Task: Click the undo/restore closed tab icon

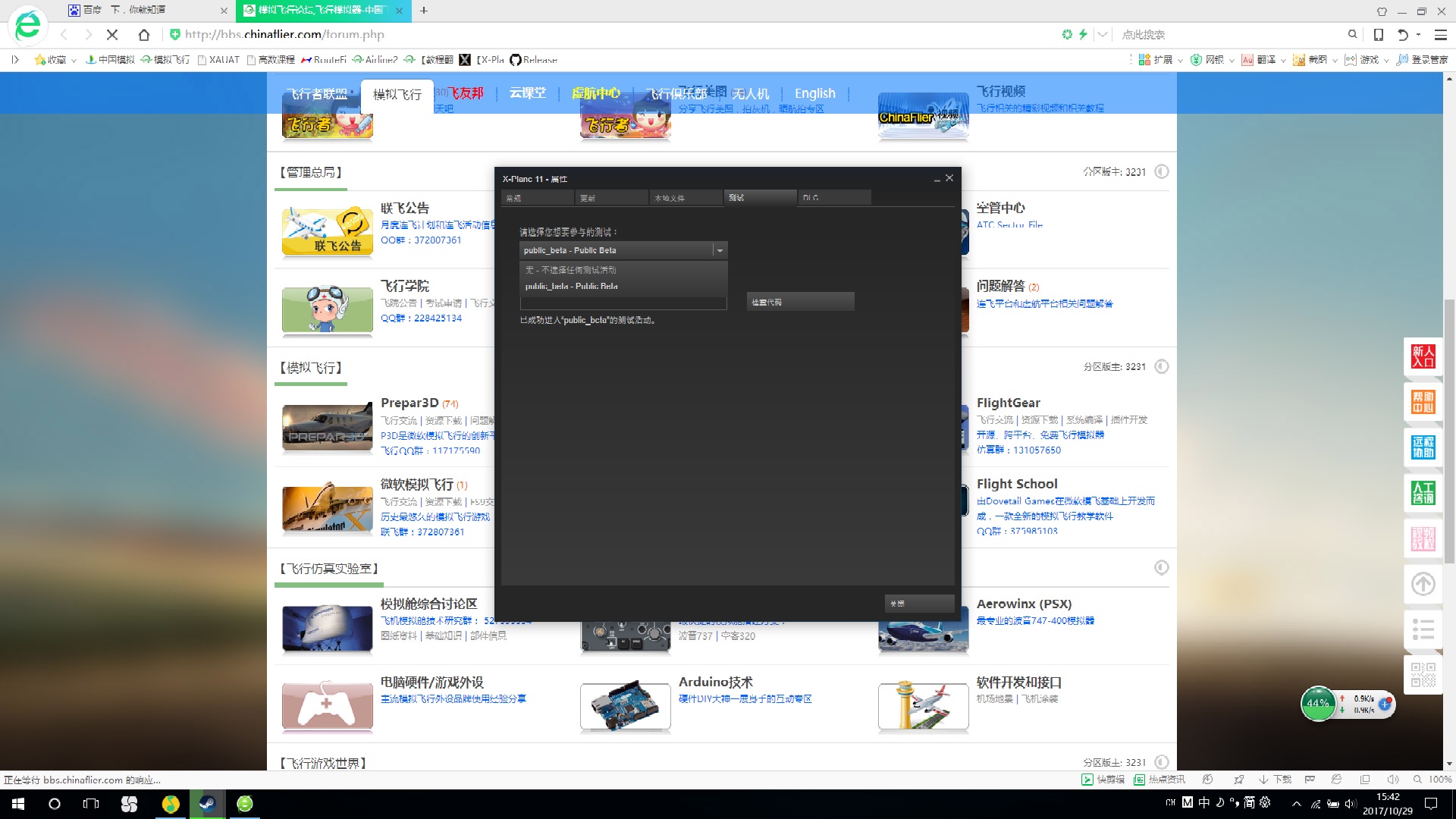Action: 1403,34
